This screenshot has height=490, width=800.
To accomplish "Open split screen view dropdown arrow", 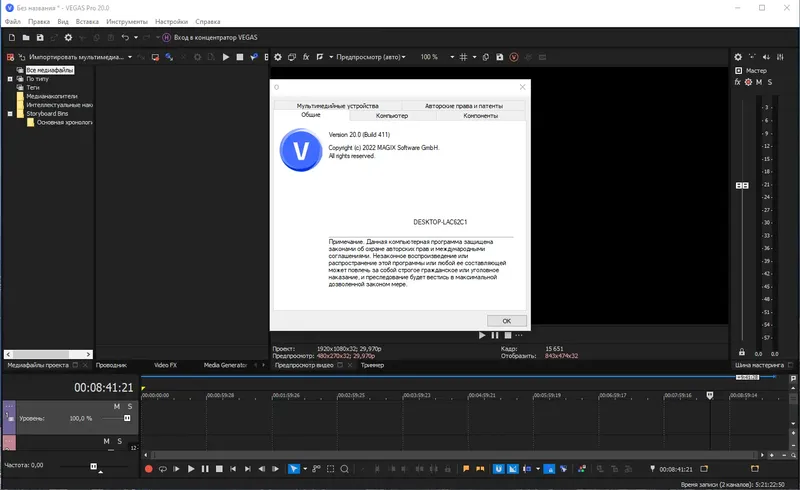I will click(331, 57).
